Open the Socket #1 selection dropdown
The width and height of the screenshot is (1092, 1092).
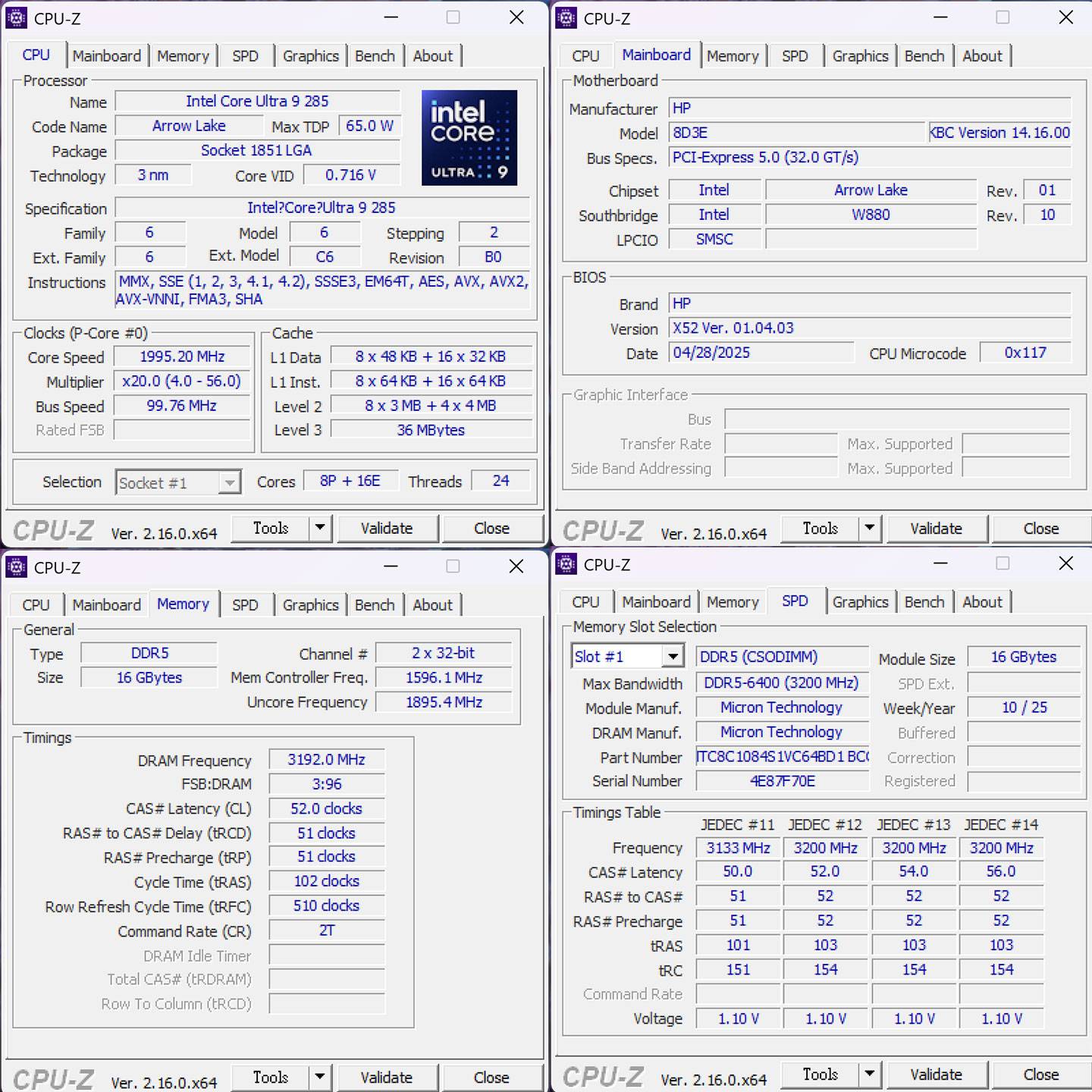[x=230, y=482]
